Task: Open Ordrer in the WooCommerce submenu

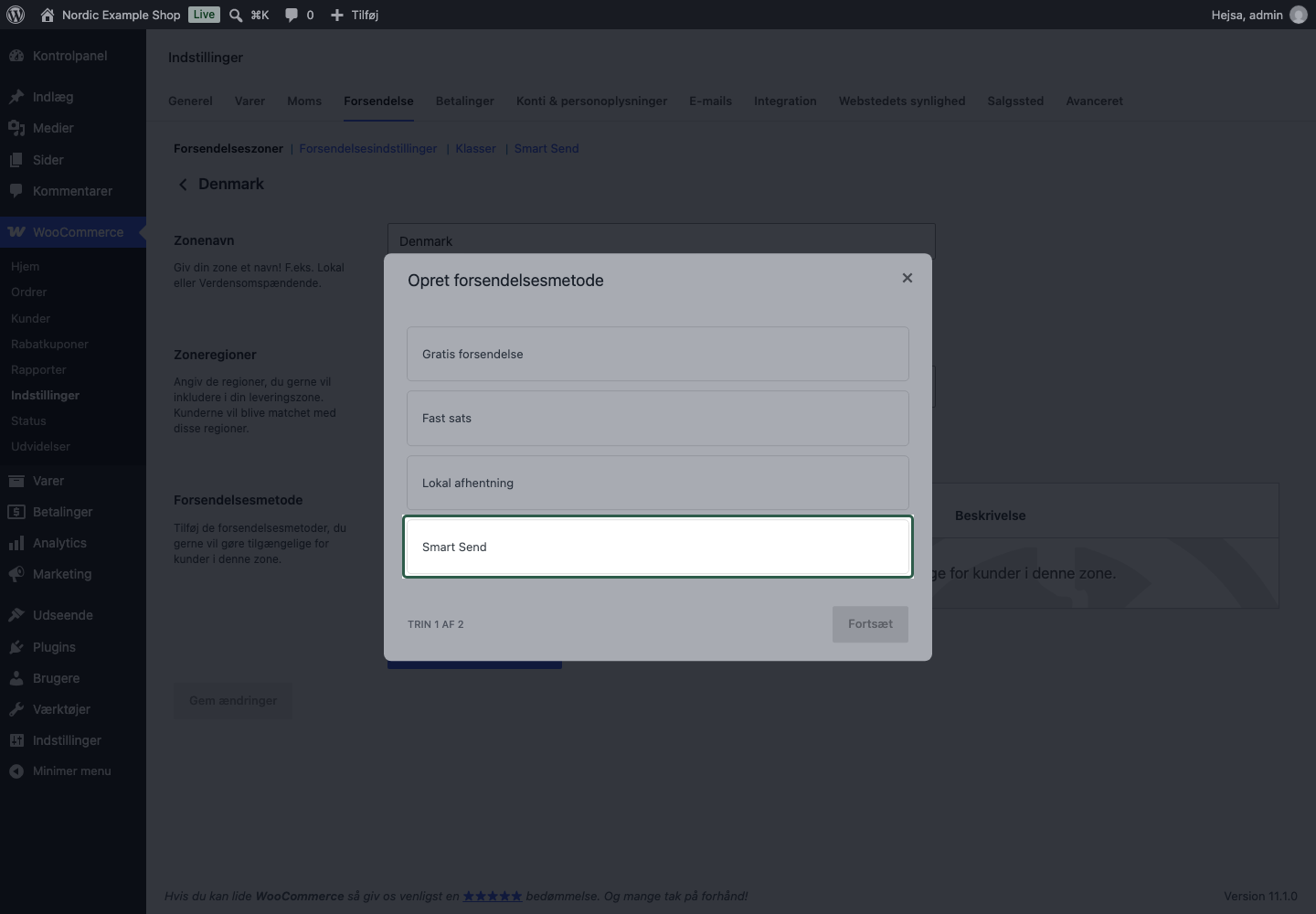Action: coord(29,292)
